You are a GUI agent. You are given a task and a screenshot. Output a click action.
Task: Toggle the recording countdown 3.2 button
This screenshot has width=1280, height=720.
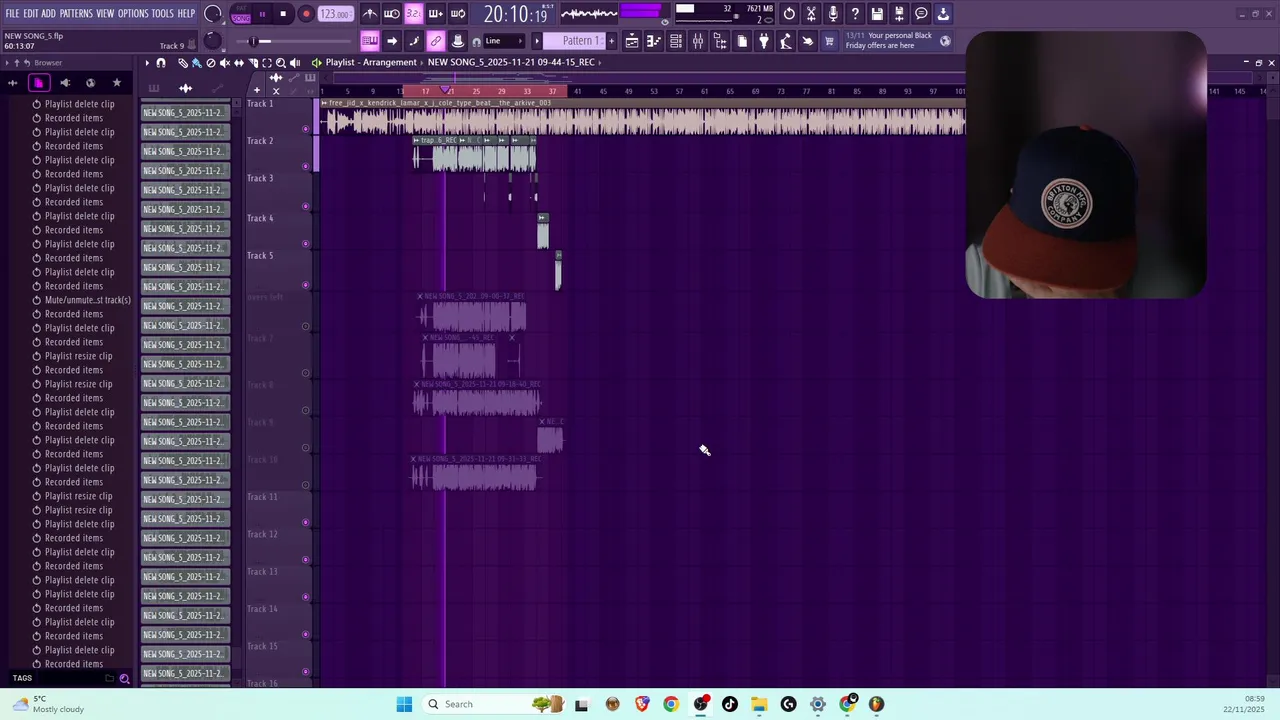tap(413, 14)
